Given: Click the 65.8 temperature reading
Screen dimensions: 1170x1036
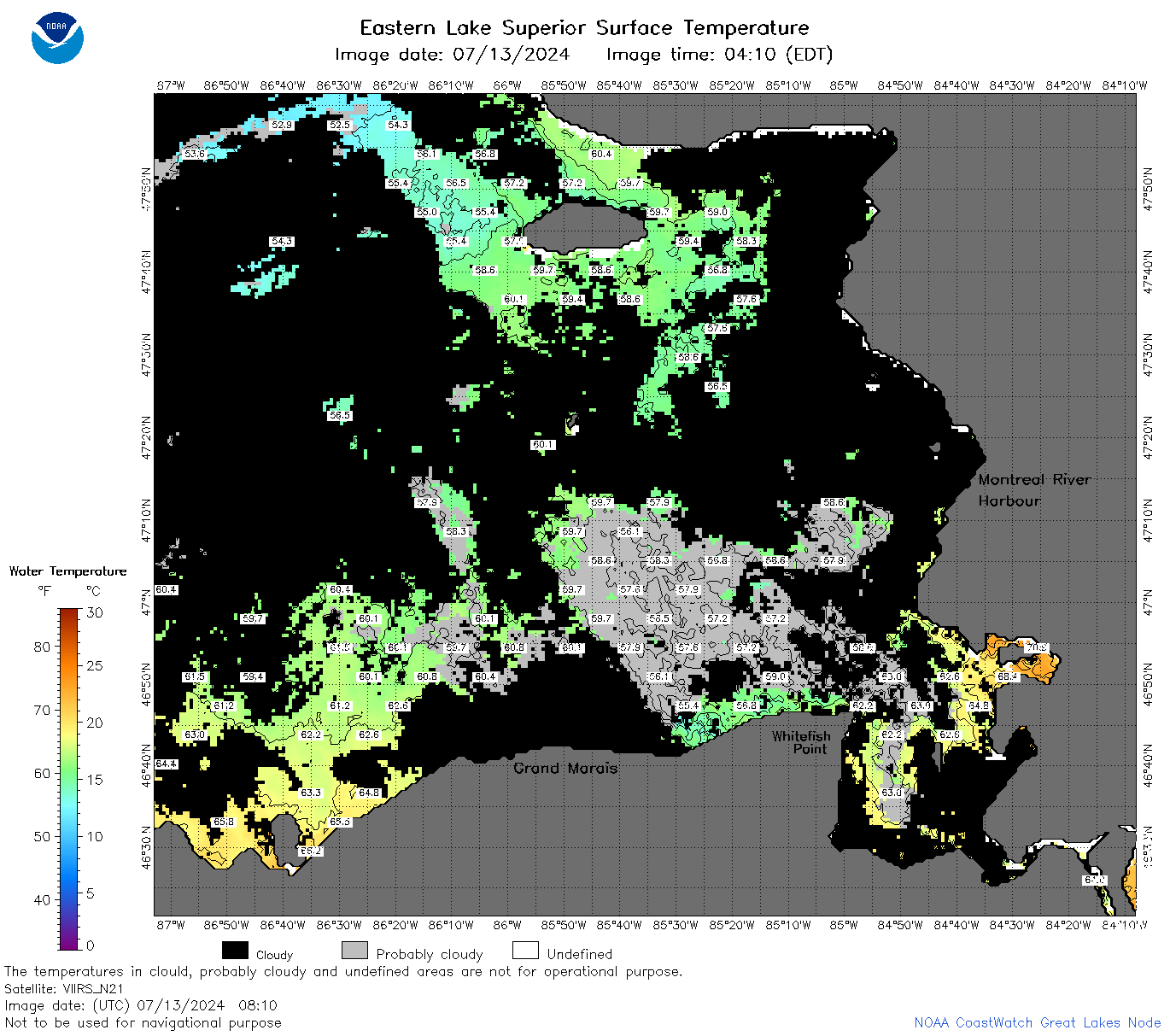Looking at the screenshot, I should 224,822.
